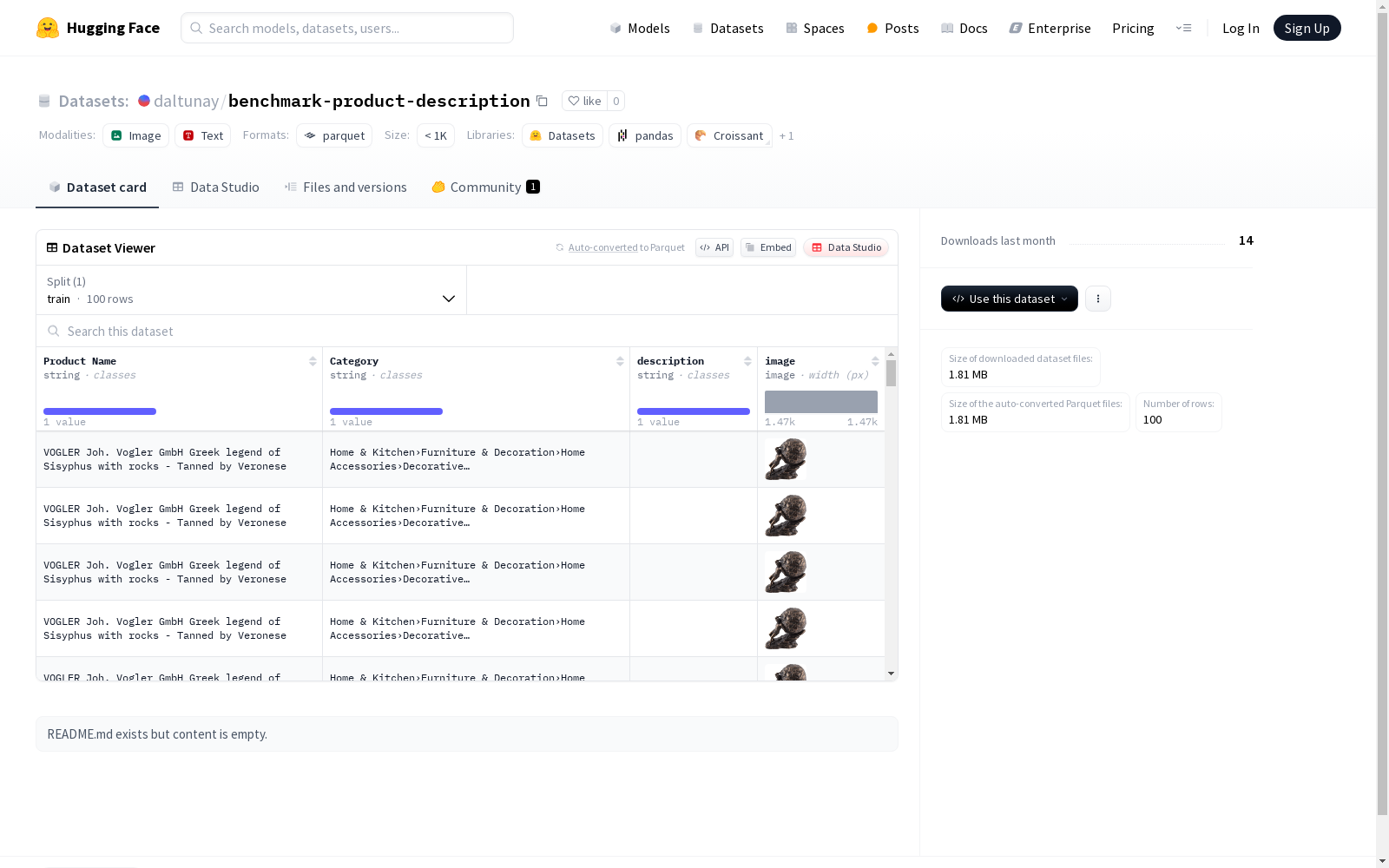Click the Hugging Face logo
The image size is (1389, 868).
[98, 28]
